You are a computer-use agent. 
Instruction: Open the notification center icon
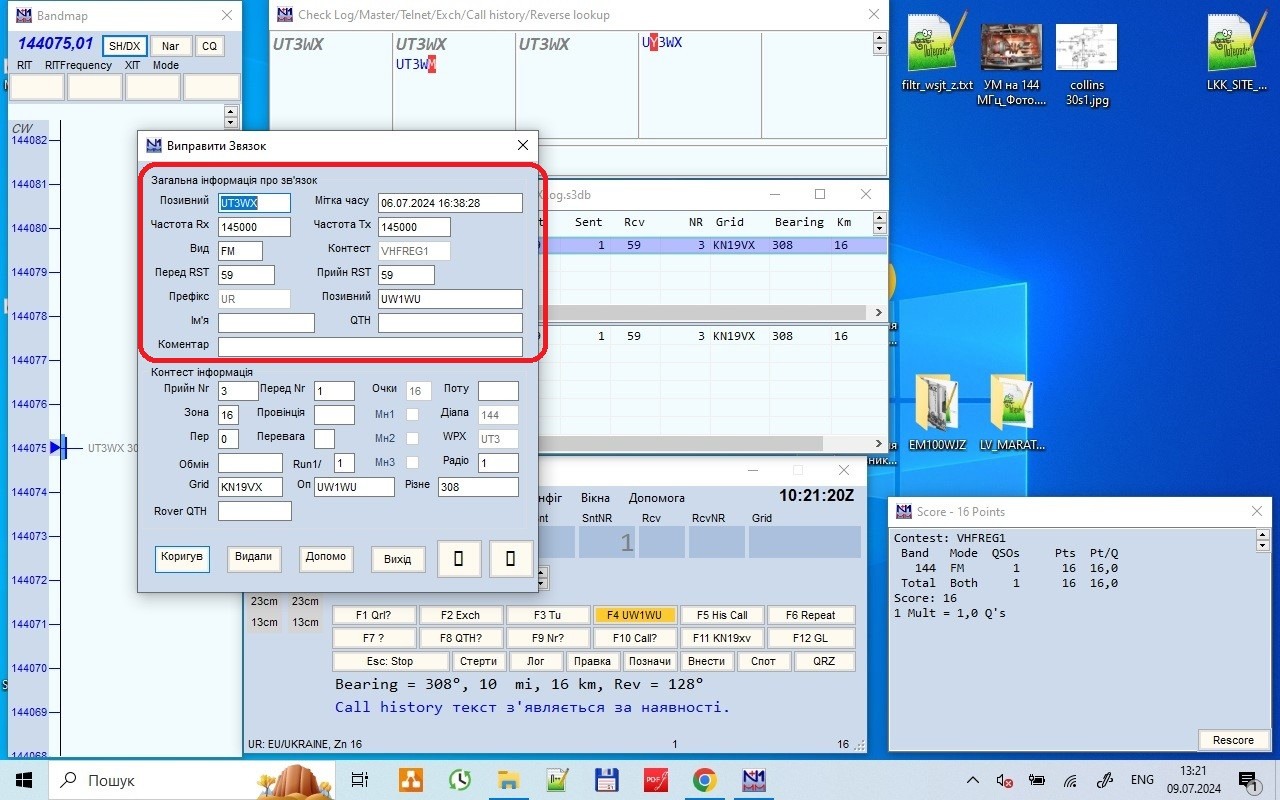click(x=1248, y=780)
